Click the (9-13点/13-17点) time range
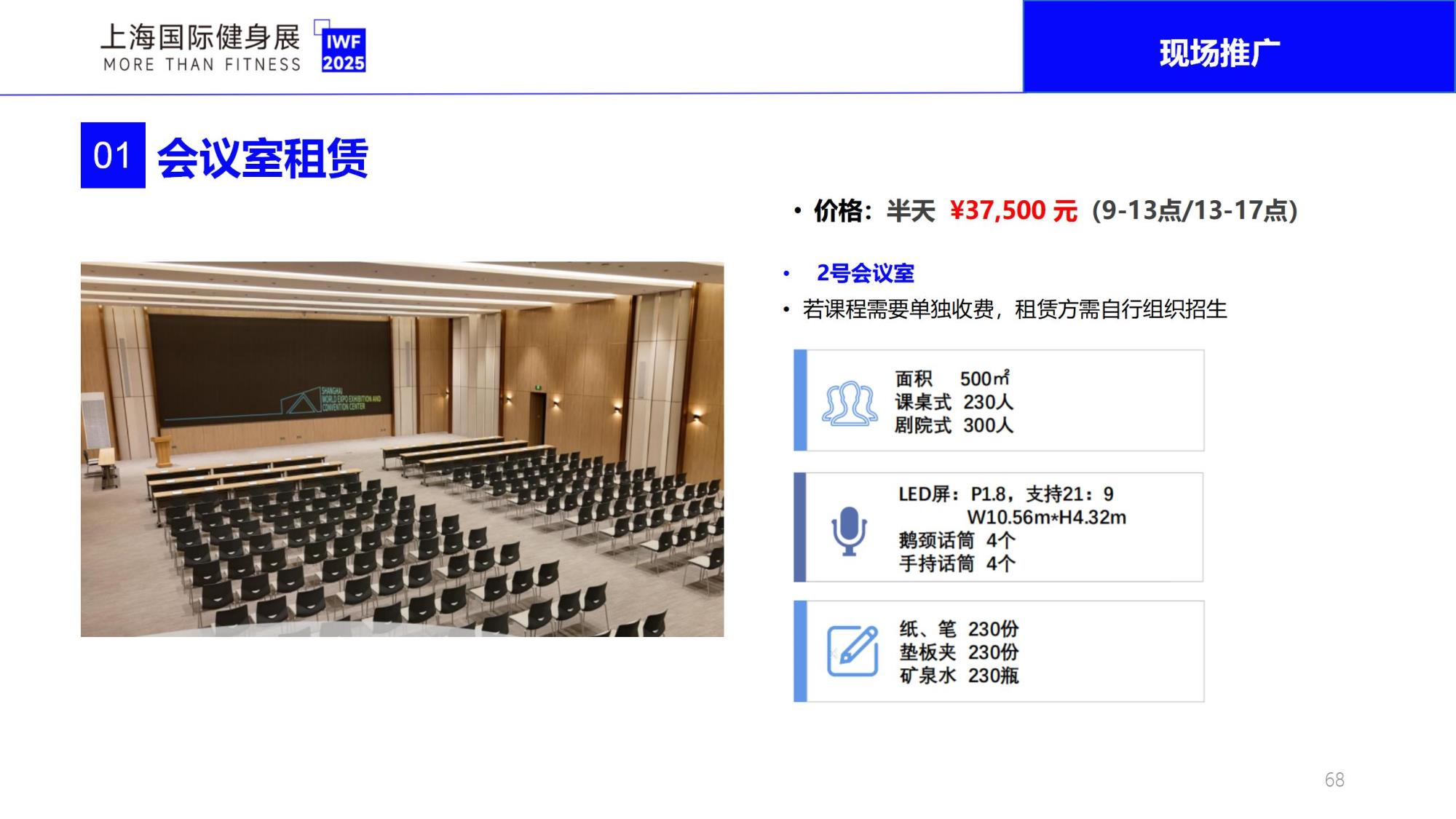The width and height of the screenshot is (1456, 819). (1195, 210)
